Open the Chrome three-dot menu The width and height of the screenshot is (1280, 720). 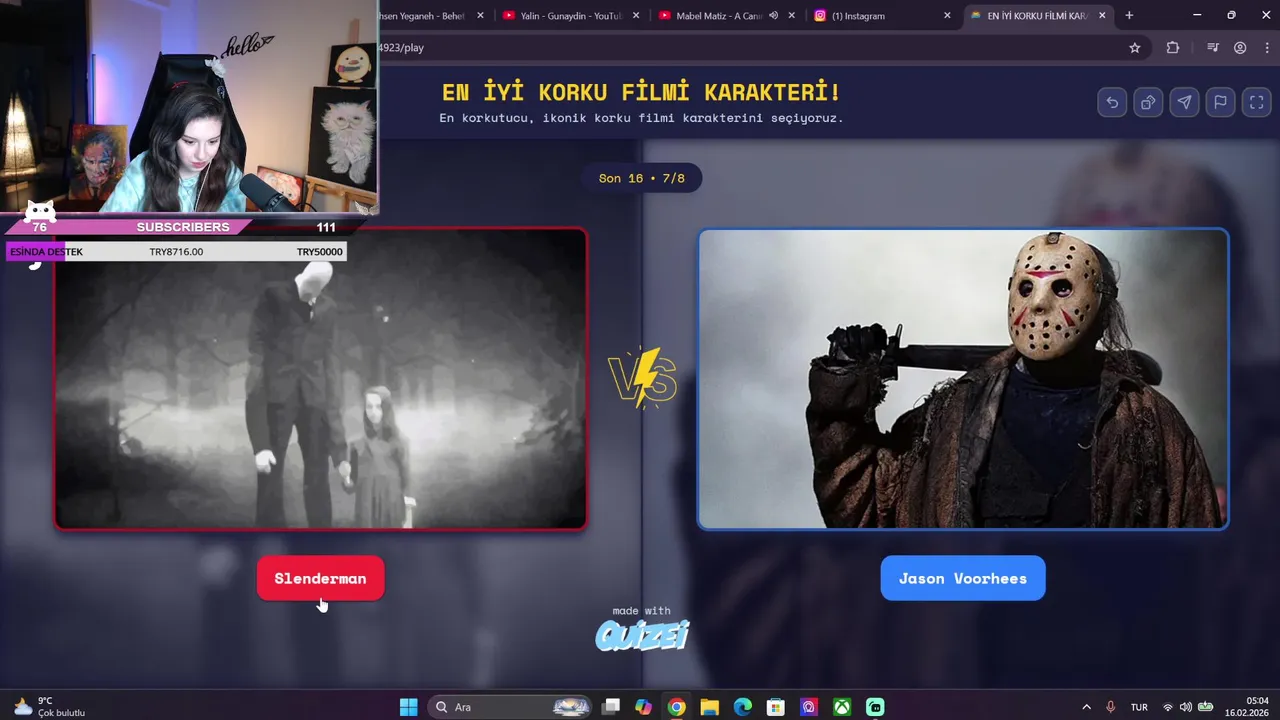[x=1266, y=47]
